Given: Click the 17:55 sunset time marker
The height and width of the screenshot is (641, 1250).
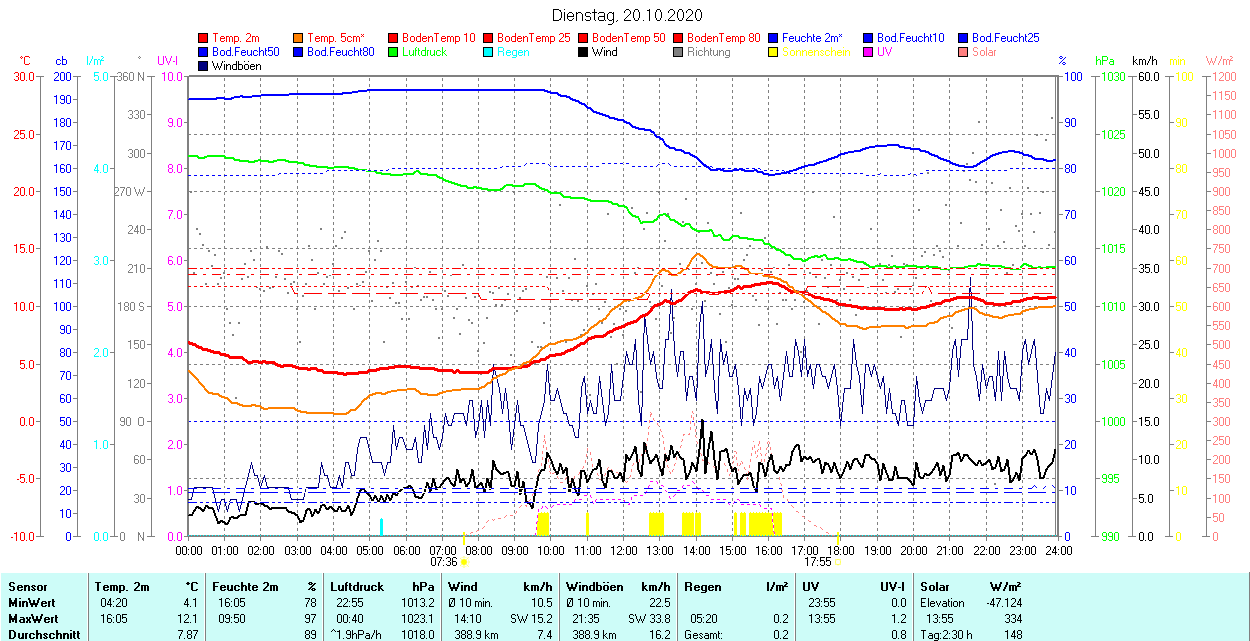Looking at the screenshot, I should tap(818, 562).
